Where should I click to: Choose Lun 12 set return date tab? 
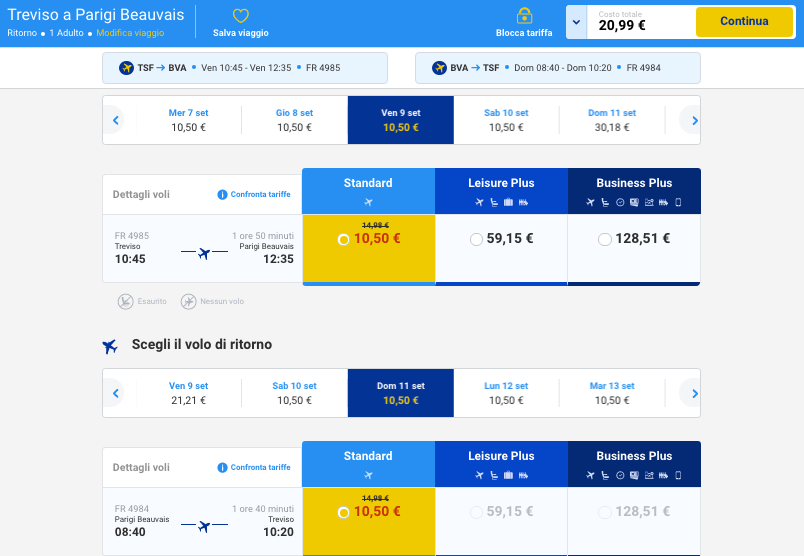coord(507,393)
